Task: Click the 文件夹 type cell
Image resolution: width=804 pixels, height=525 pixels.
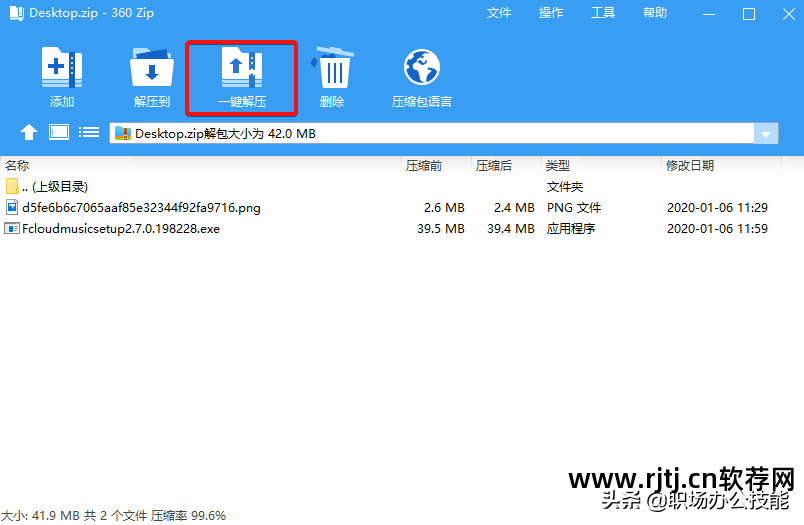Action: (x=565, y=187)
